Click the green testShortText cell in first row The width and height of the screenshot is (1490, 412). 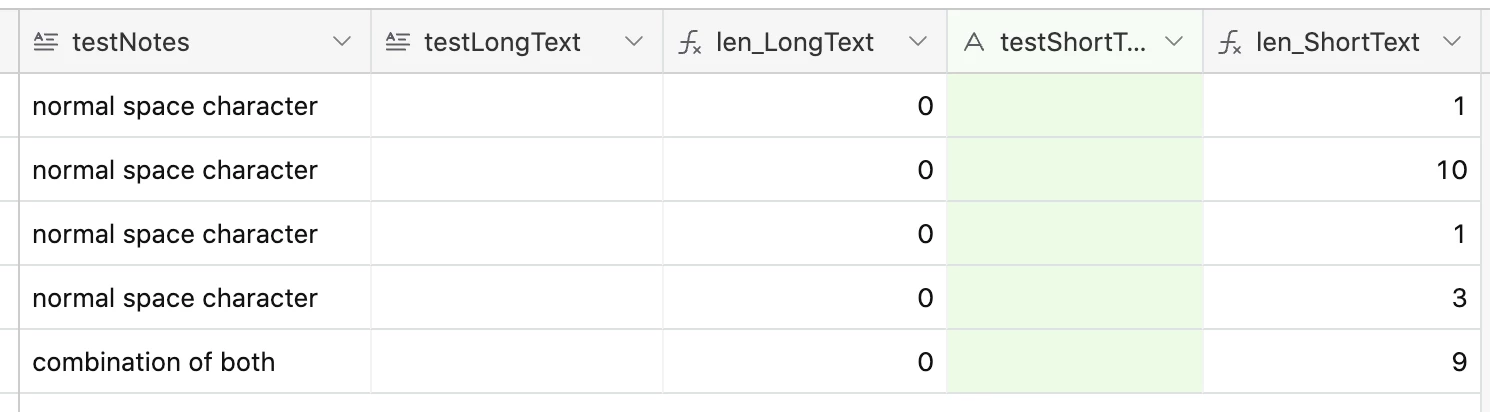(x=1075, y=106)
